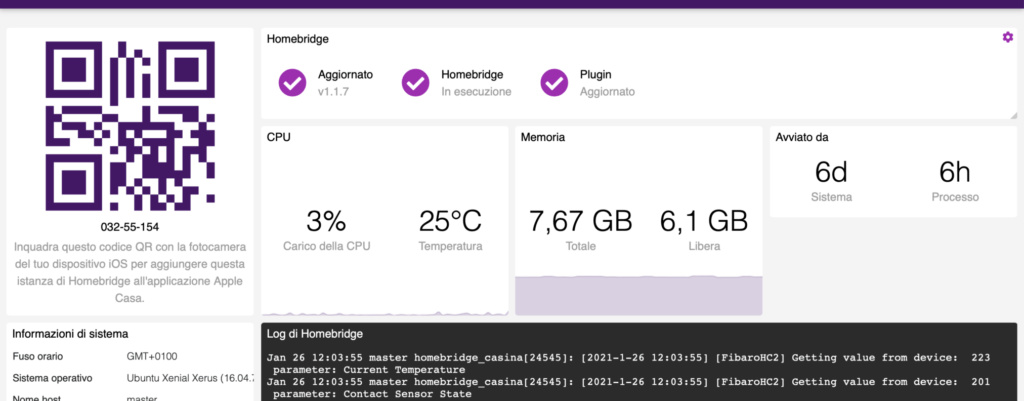The height and width of the screenshot is (401, 1024).
Task: Click the 25°C temperature value
Action: pos(451,222)
